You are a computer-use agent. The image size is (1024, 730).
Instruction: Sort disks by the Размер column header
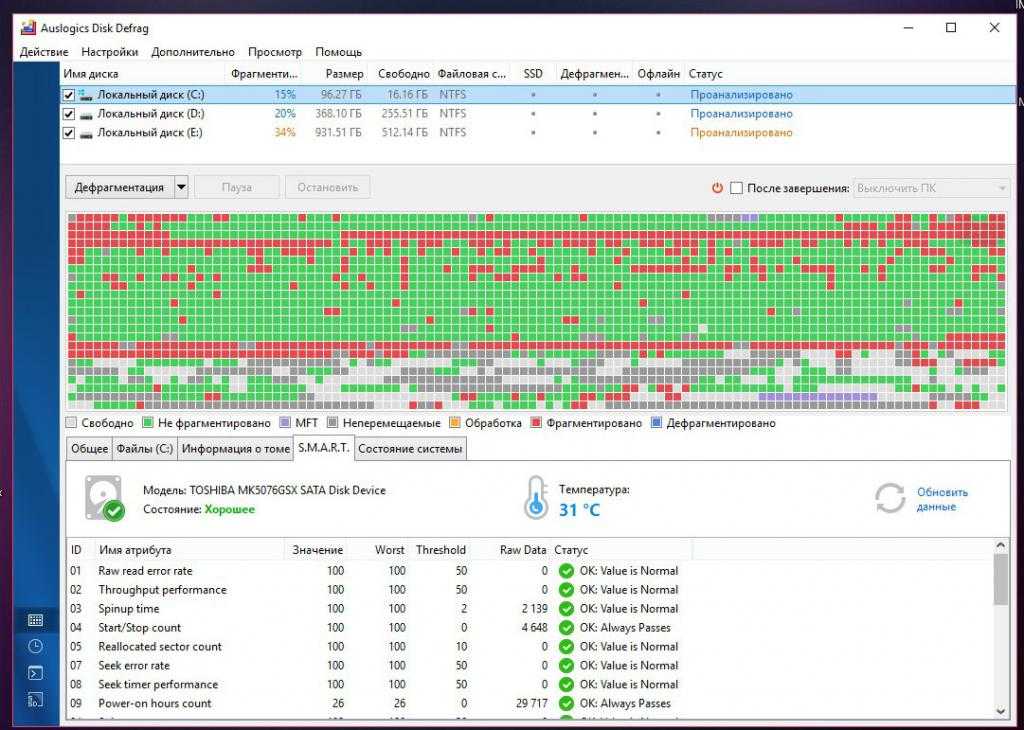tap(334, 74)
